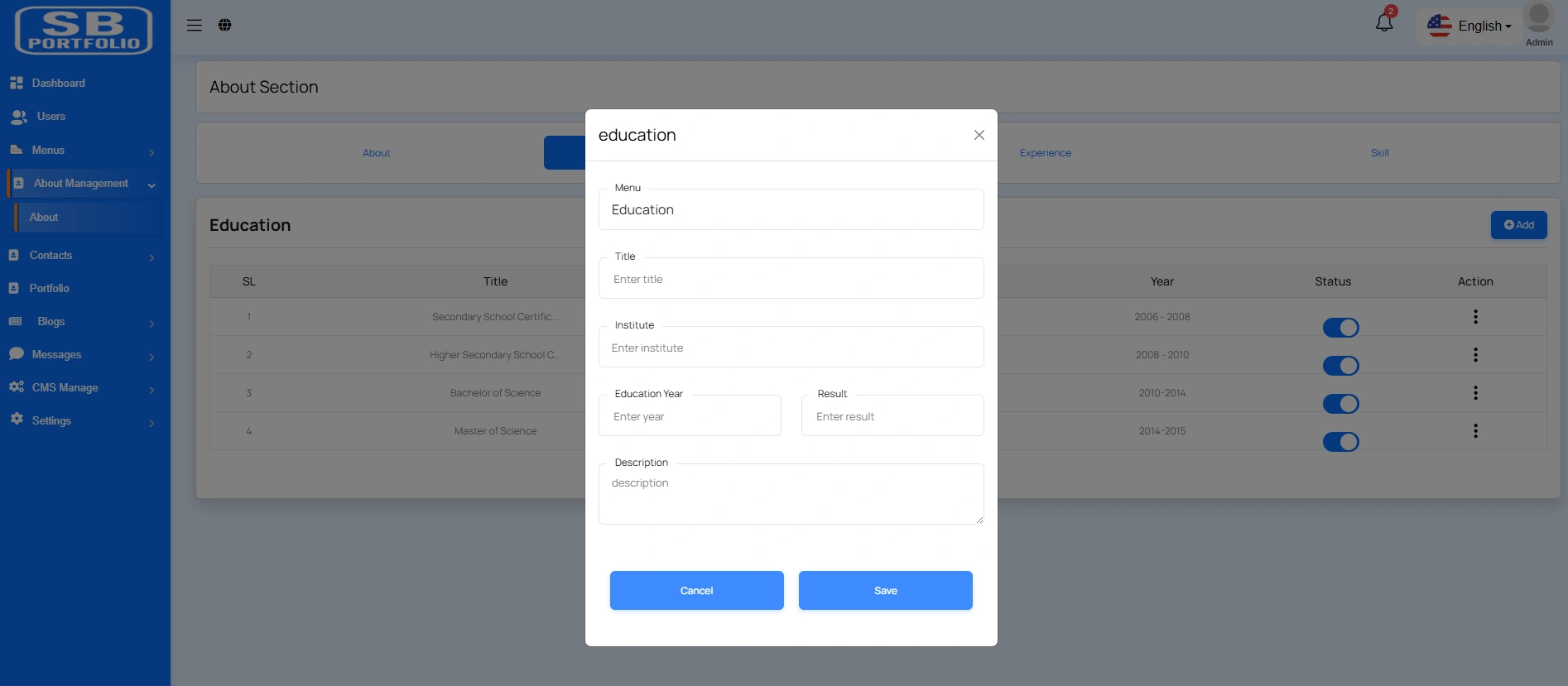Click the globe icon in header

click(x=224, y=25)
